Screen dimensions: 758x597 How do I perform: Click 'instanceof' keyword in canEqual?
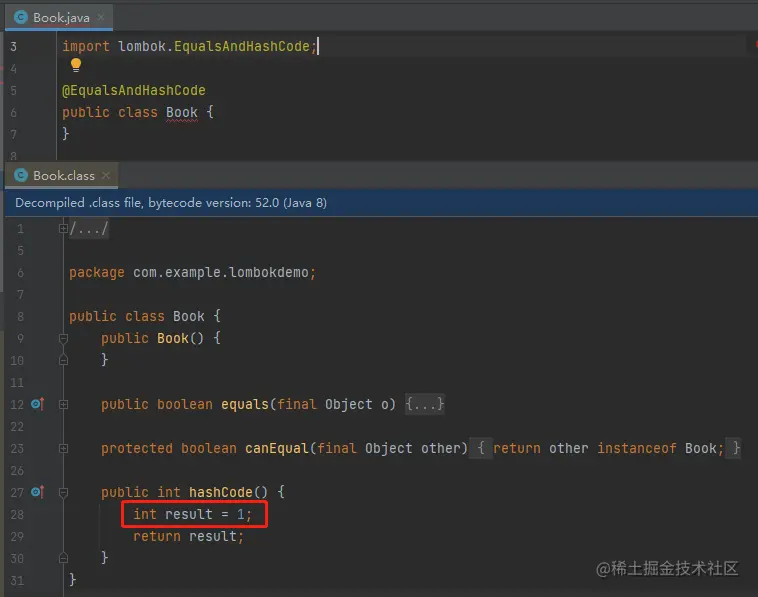point(637,448)
